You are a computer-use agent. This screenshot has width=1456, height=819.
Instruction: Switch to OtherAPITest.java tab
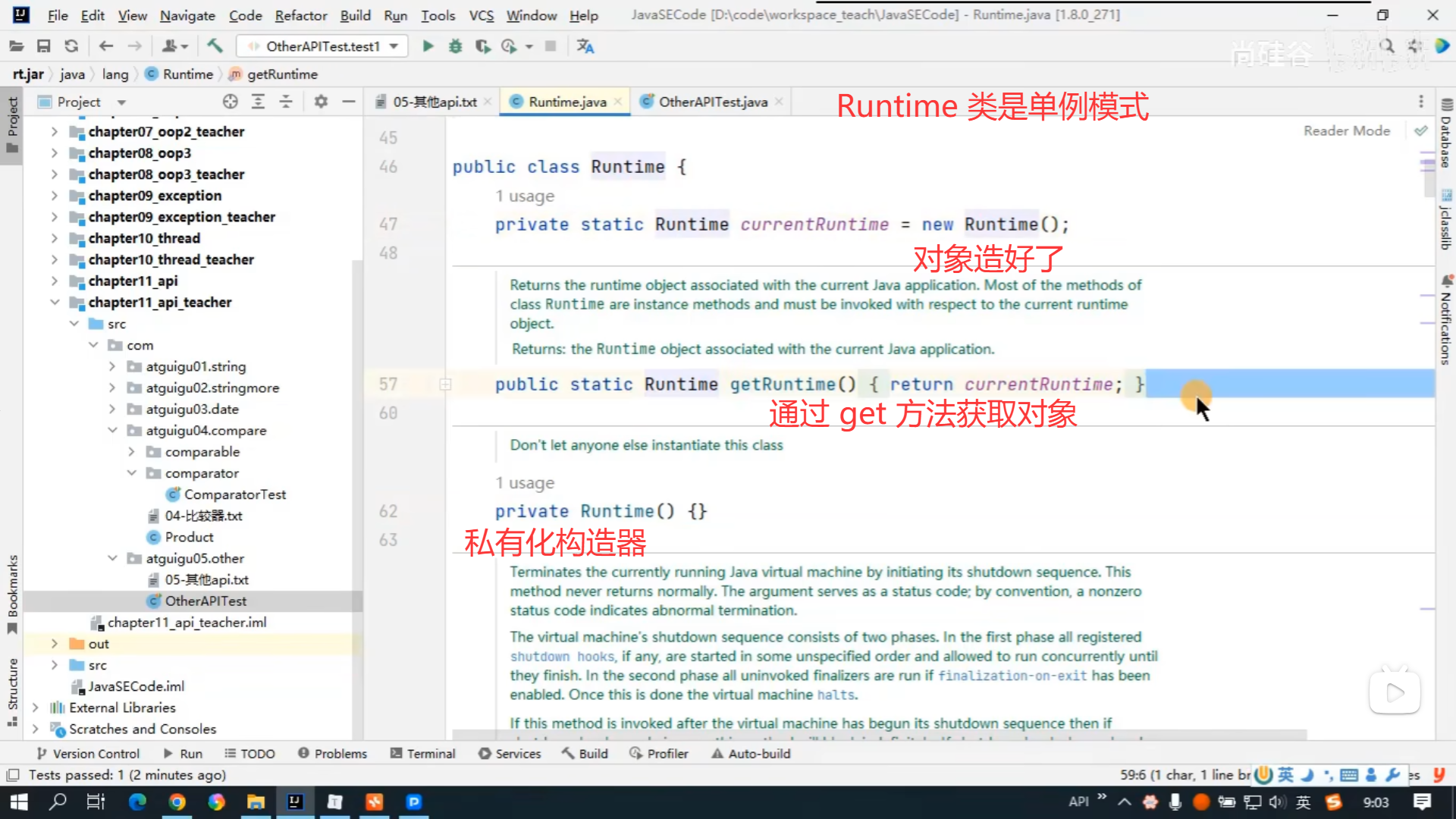[x=712, y=102]
